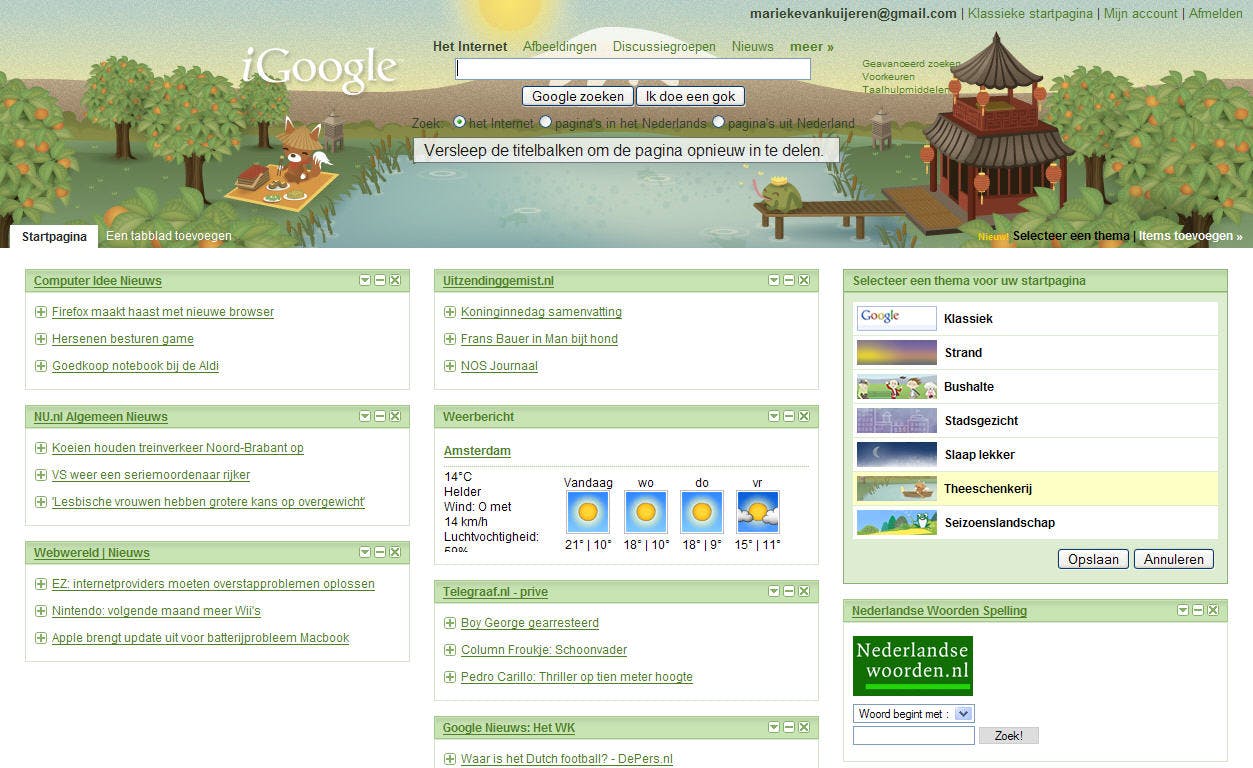The height and width of the screenshot is (768, 1253).
Task: Open Uitzendinggemist.nl gadget menu arrow
Action: 774,280
